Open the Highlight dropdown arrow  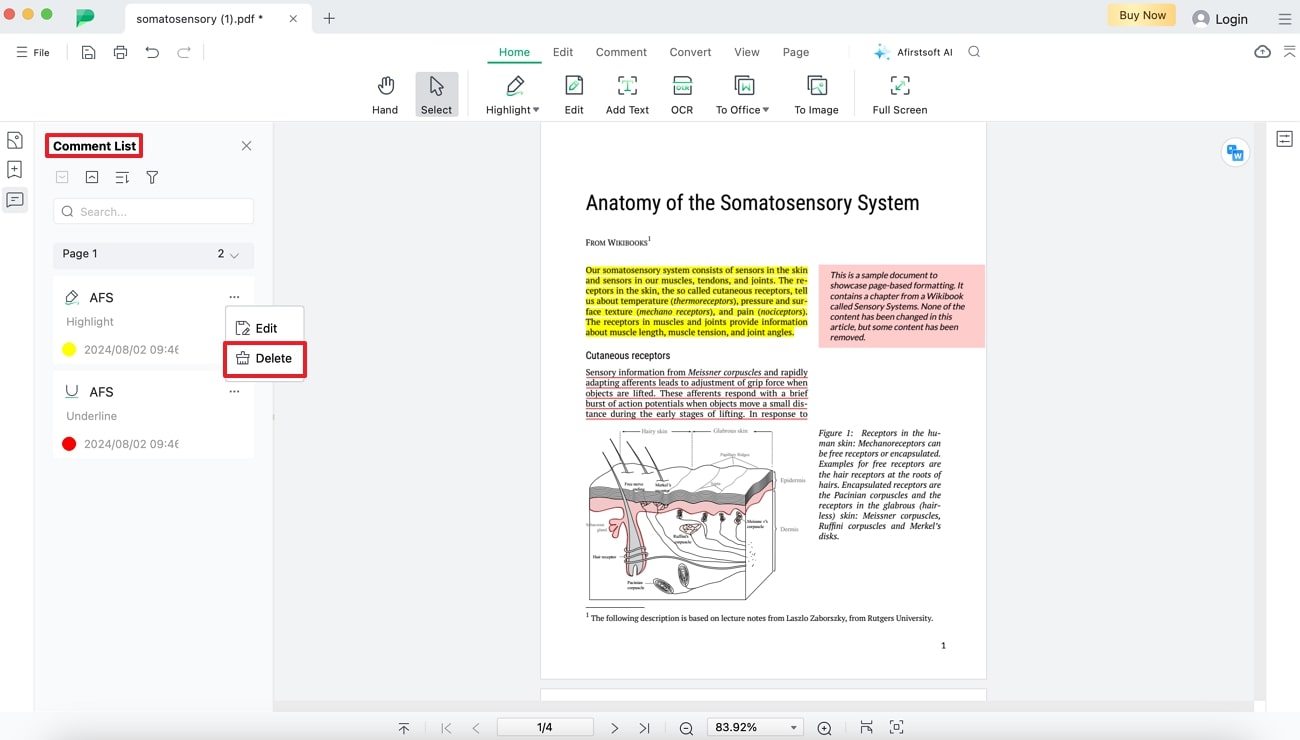(536, 110)
